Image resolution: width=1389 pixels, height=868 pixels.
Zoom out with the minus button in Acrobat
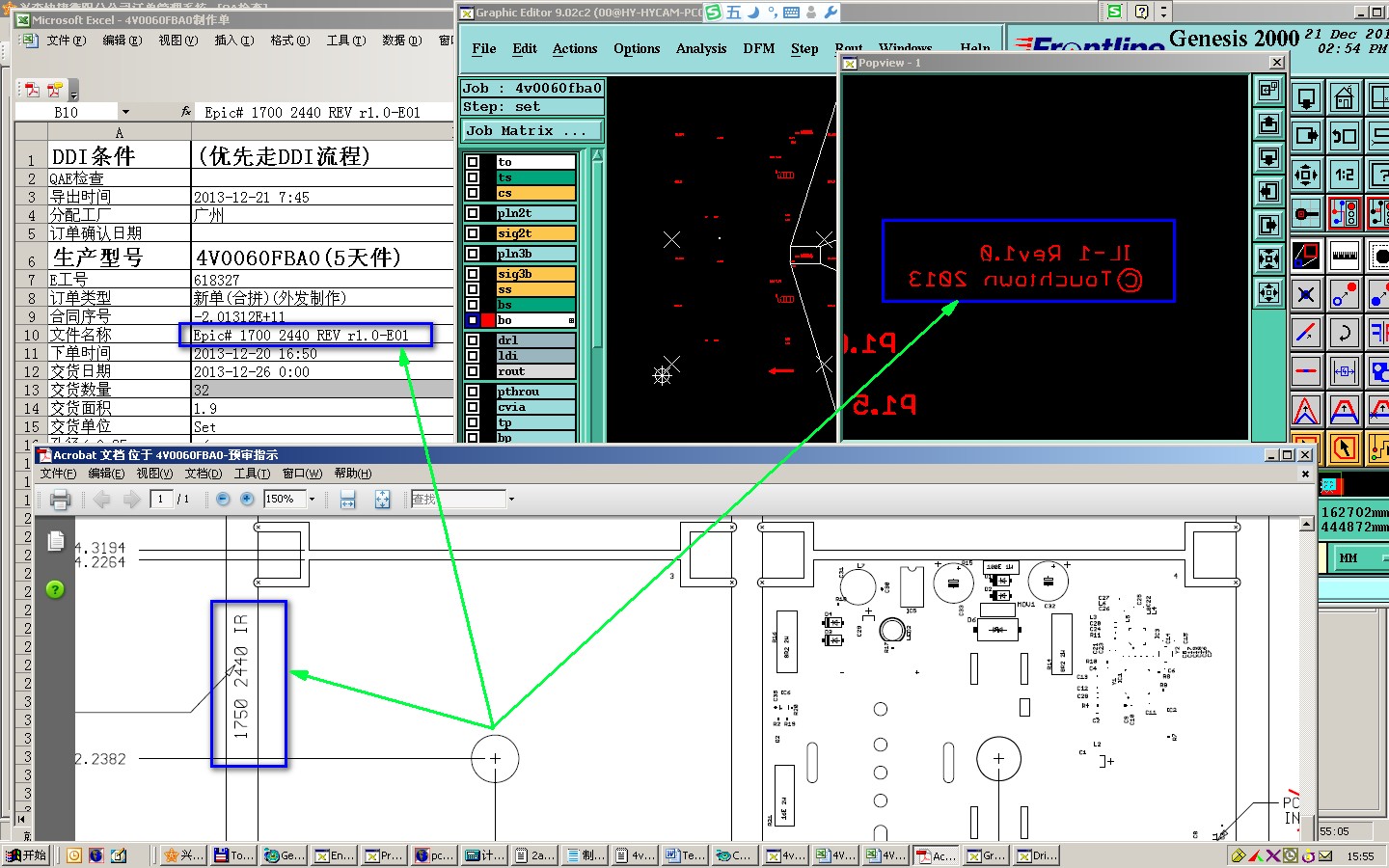tap(223, 499)
